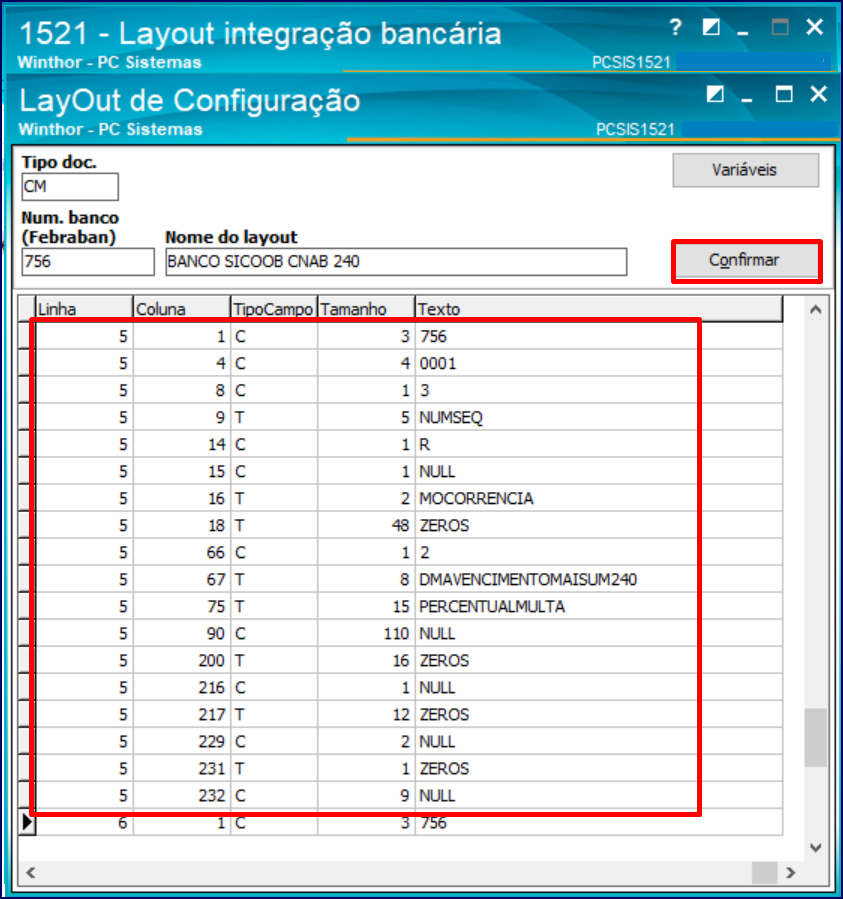
Task: Confirm the layout with Confirmar button
Action: pyautogui.click(x=747, y=261)
